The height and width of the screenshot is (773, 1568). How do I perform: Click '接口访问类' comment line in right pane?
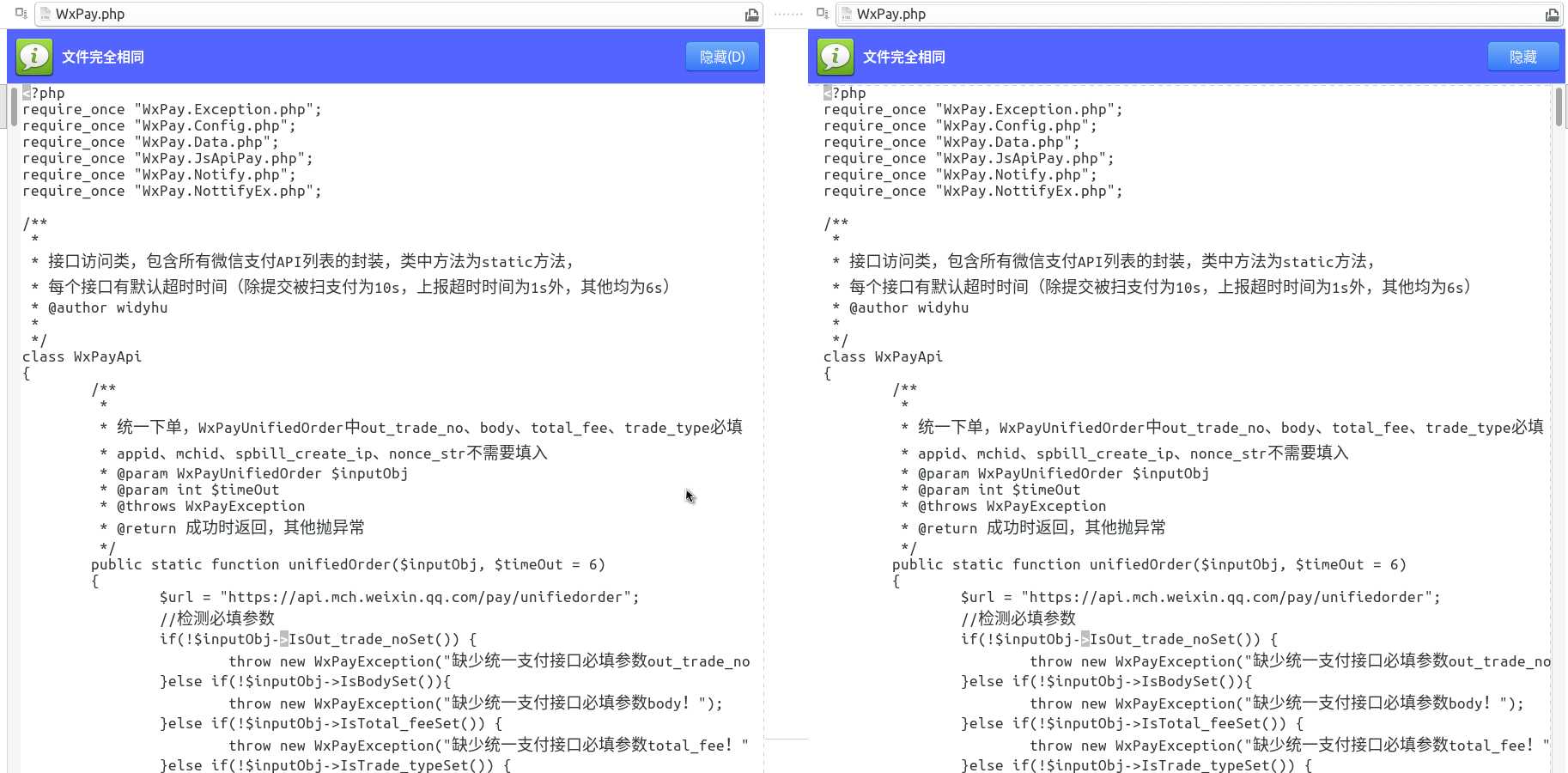pyautogui.click(x=1103, y=261)
